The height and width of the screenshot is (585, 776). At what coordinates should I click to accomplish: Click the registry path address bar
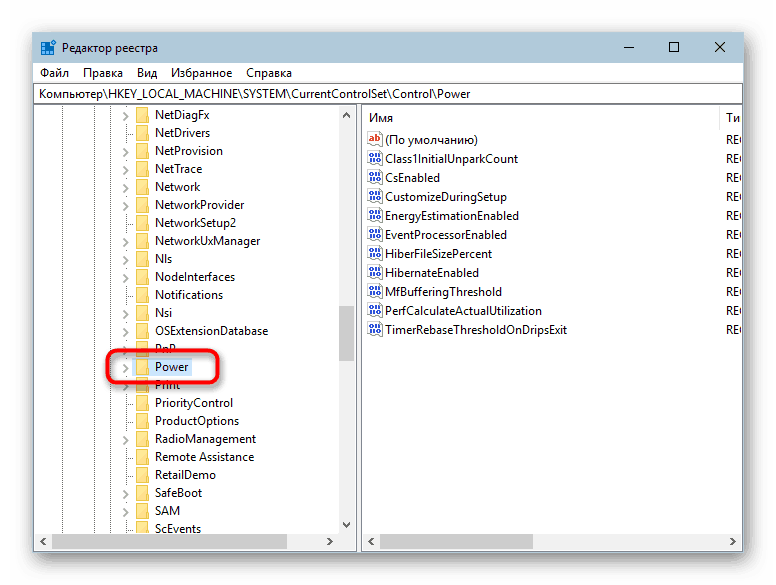[388, 94]
